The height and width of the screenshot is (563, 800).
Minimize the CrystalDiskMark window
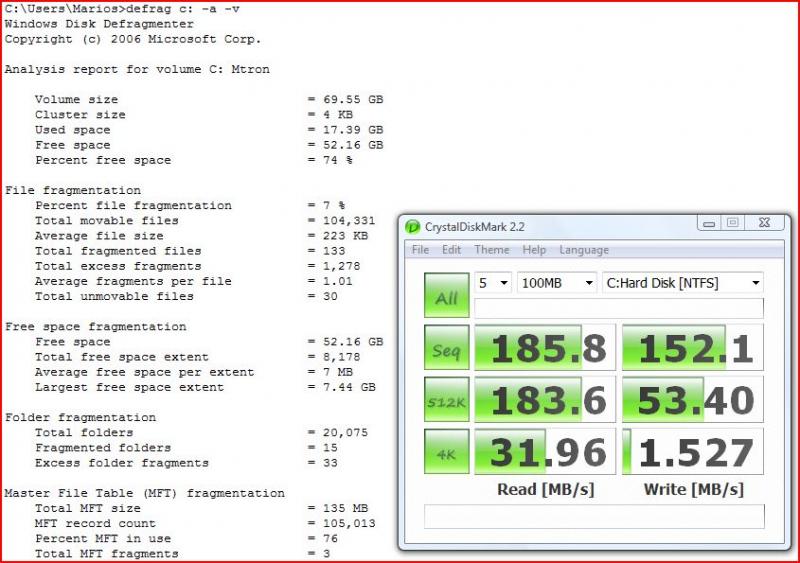coord(709,223)
